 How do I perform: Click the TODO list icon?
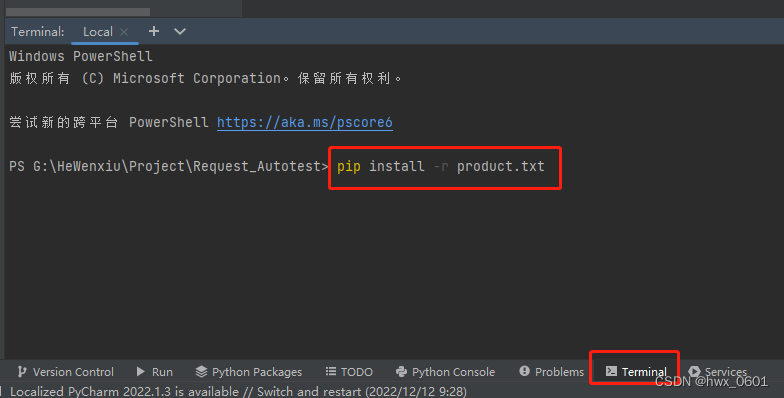[x=330, y=371]
